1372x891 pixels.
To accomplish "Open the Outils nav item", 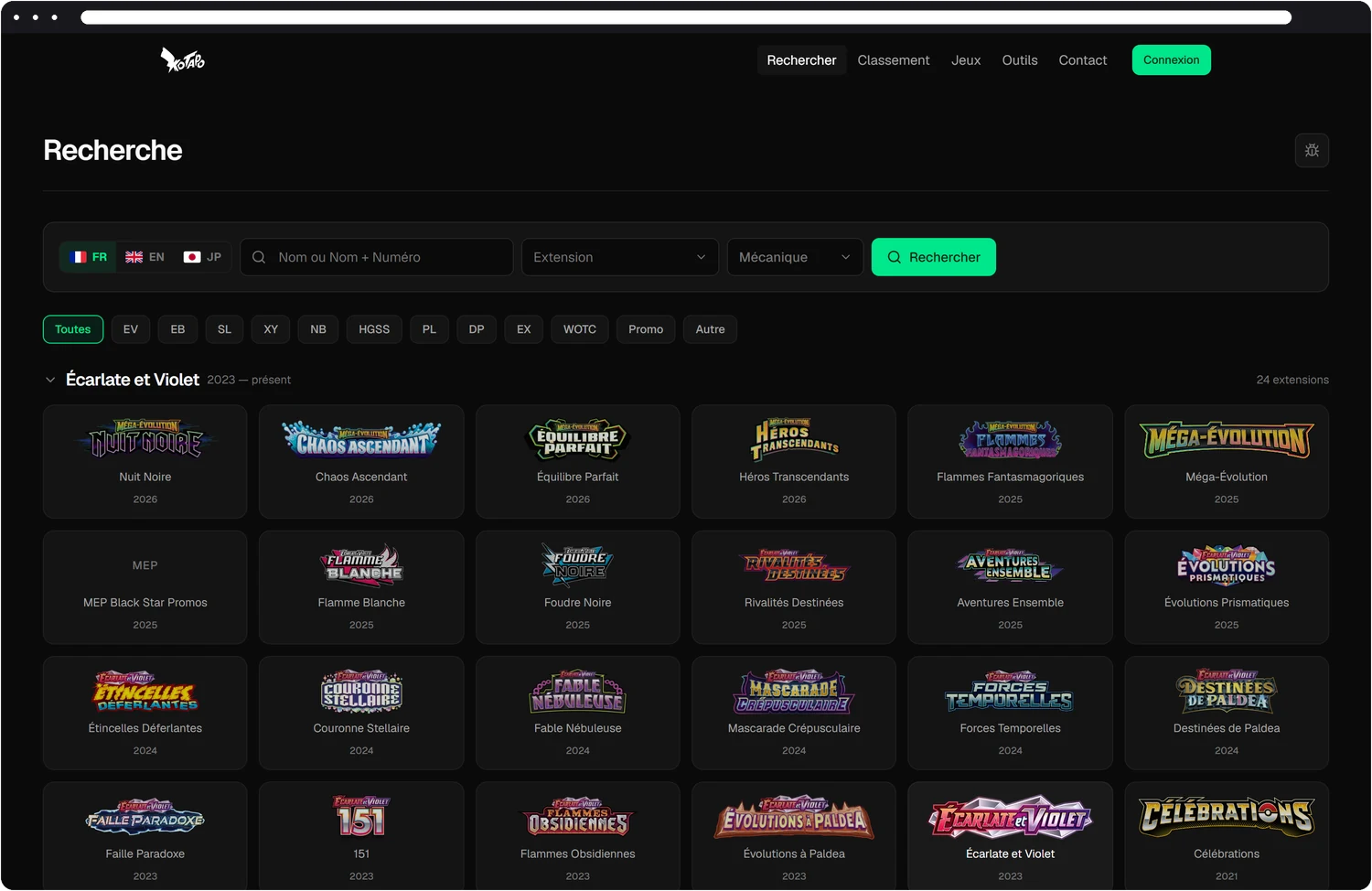I will [x=1020, y=60].
